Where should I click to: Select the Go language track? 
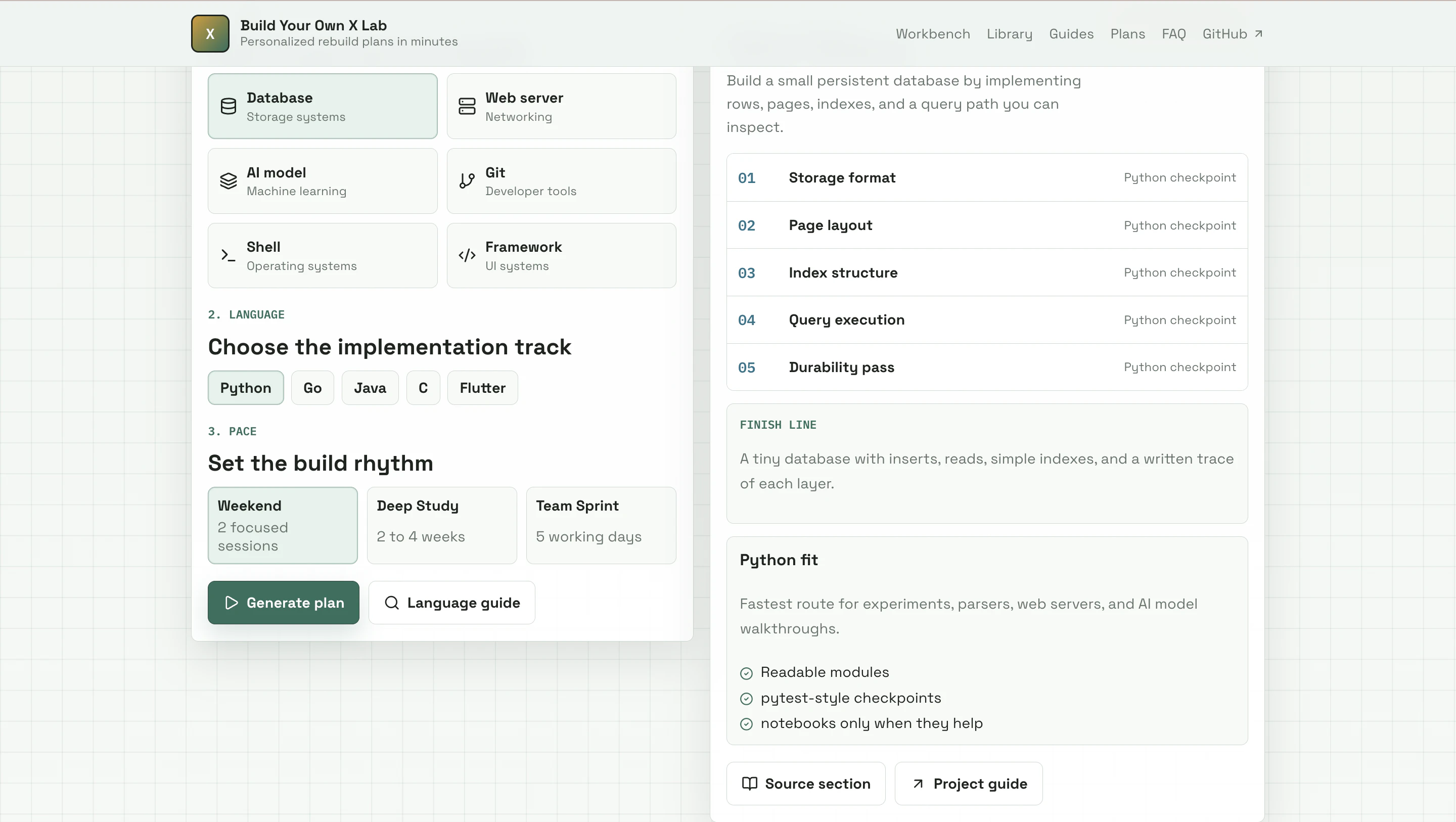click(x=312, y=388)
